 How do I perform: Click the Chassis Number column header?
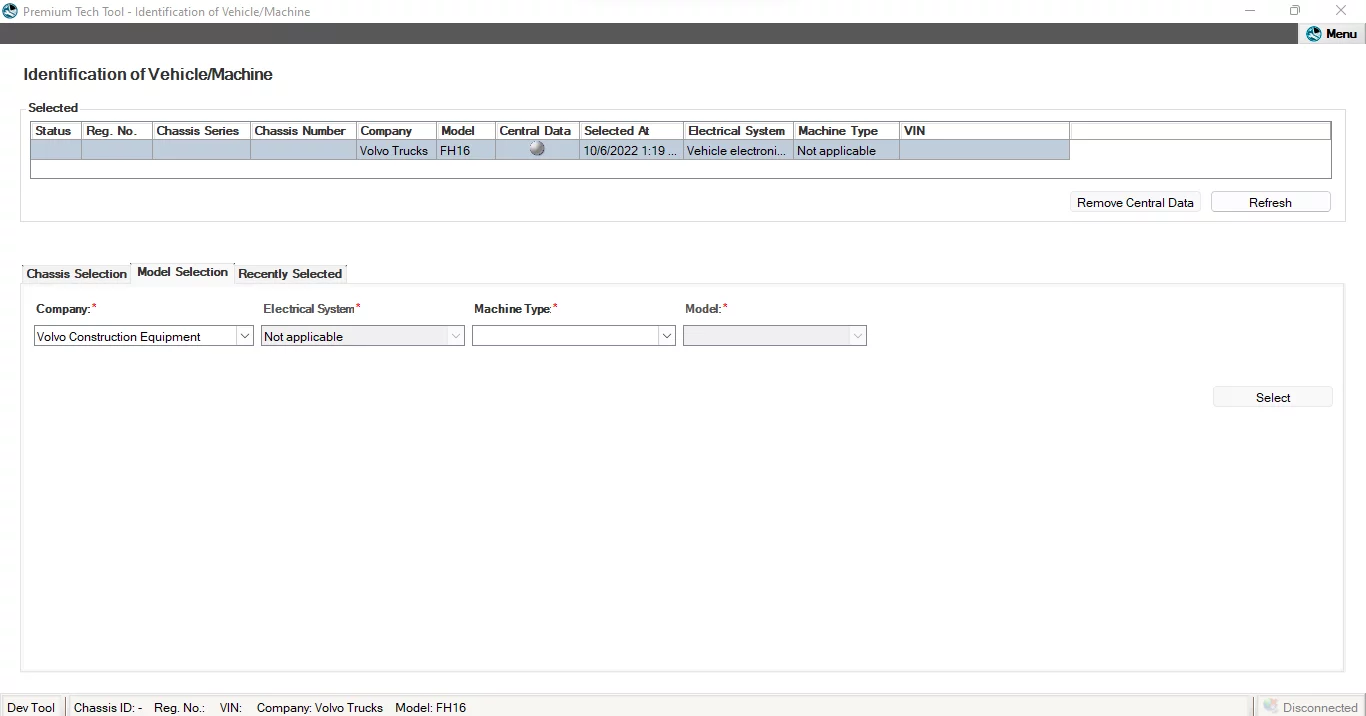(x=300, y=131)
